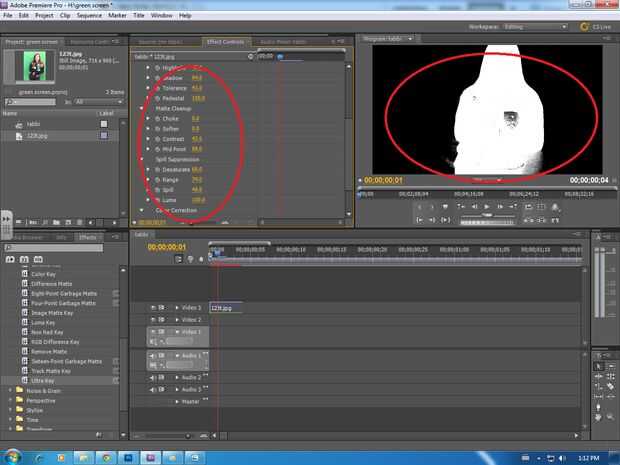Screen dimensions: 620x465
Task: Step forward one frame in Program monitor
Action: [x=500, y=206]
